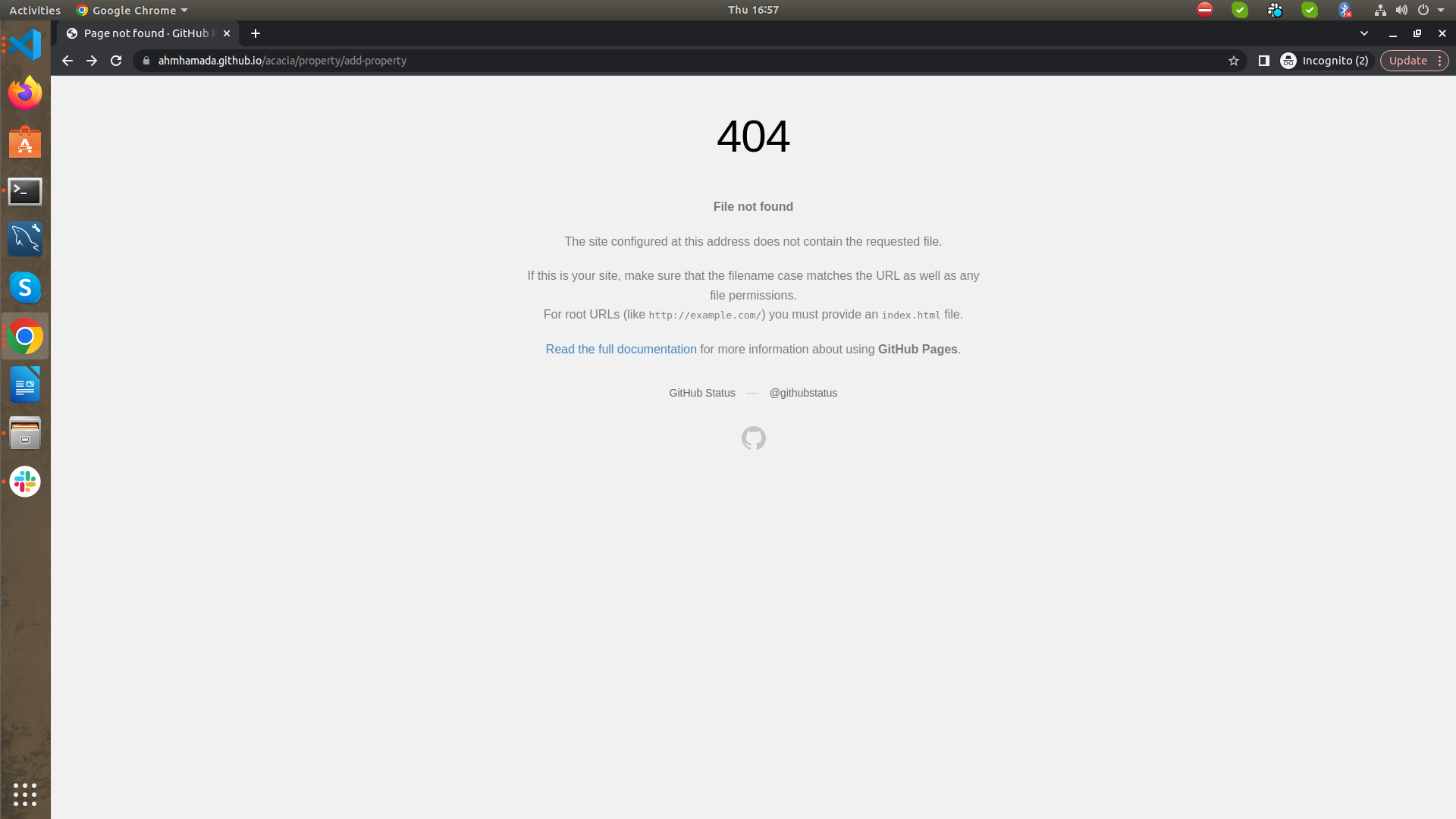Click the second green check tray icon

tap(1310, 10)
